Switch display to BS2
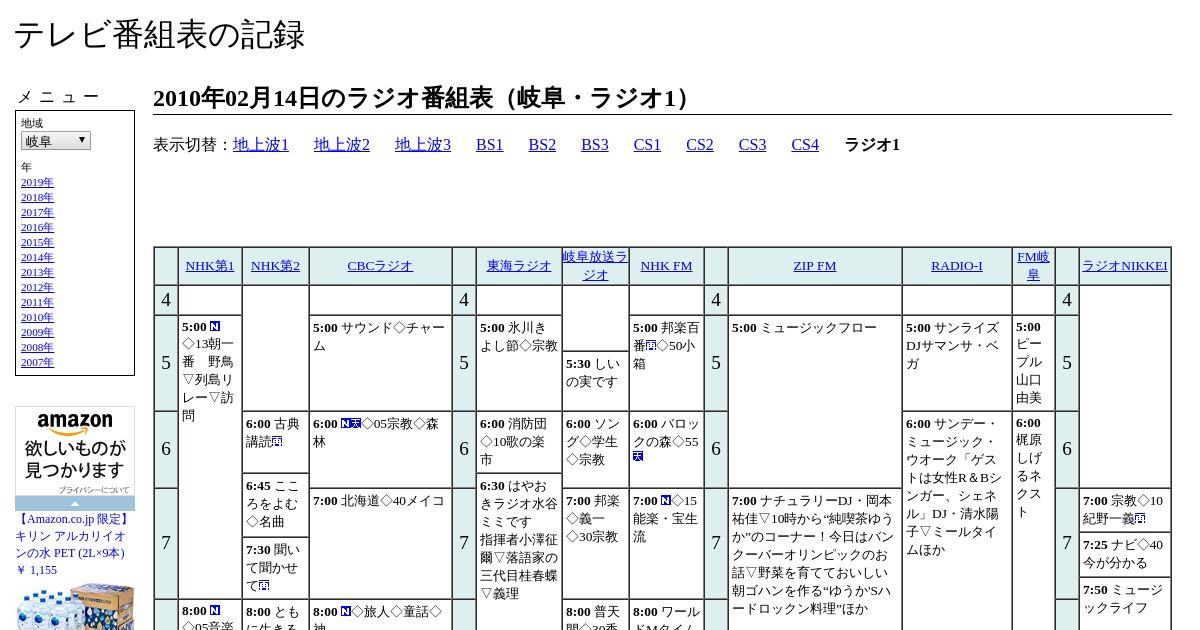 tap(542, 145)
